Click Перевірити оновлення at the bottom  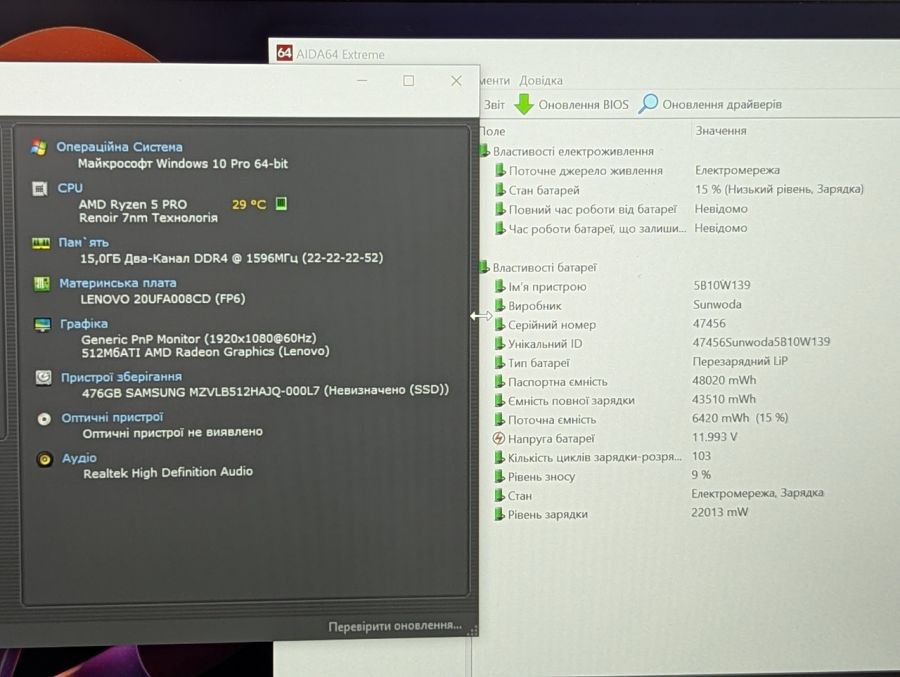(395, 626)
